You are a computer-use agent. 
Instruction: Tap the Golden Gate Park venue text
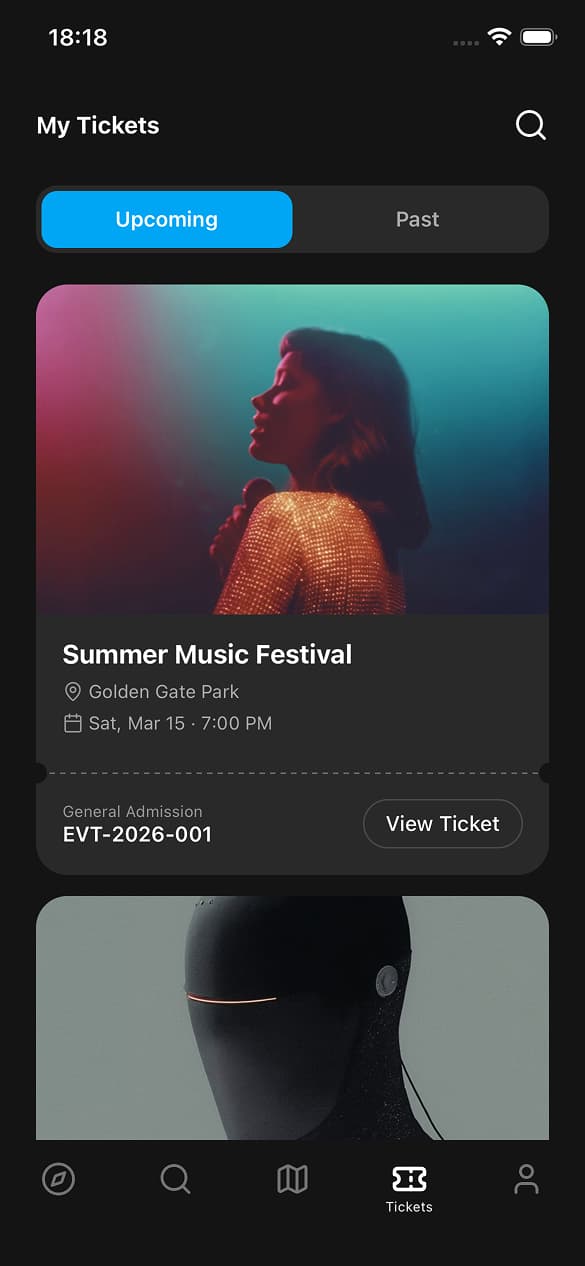coord(163,691)
